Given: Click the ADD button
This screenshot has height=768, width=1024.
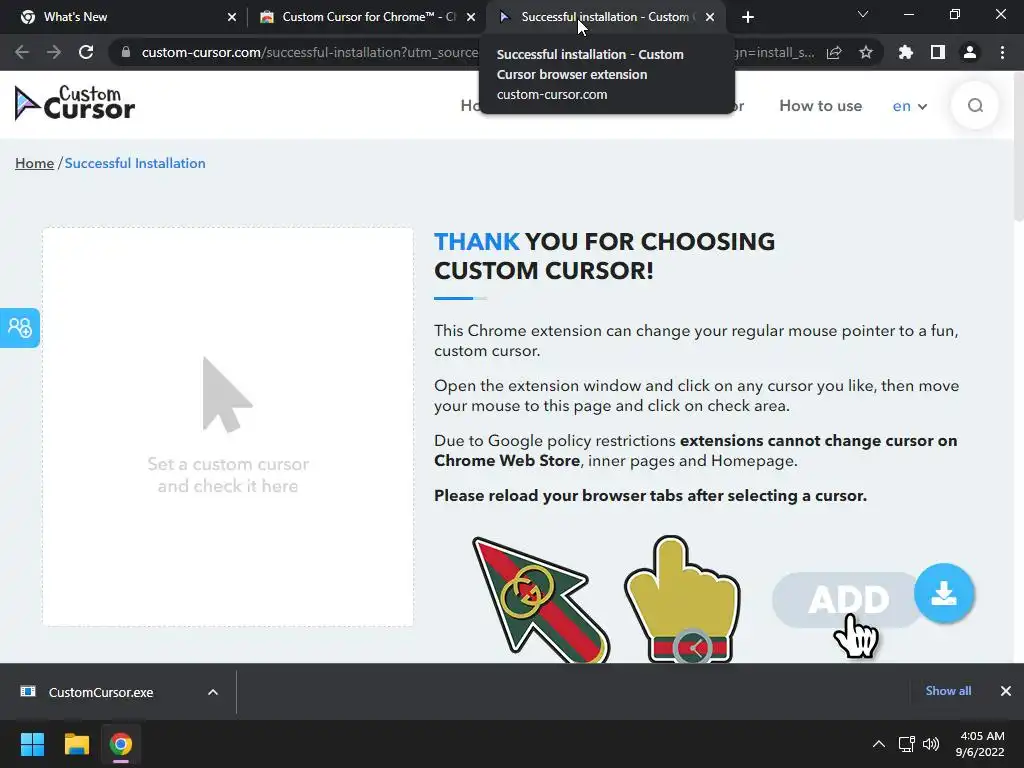Looking at the screenshot, I should (x=848, y=600).
